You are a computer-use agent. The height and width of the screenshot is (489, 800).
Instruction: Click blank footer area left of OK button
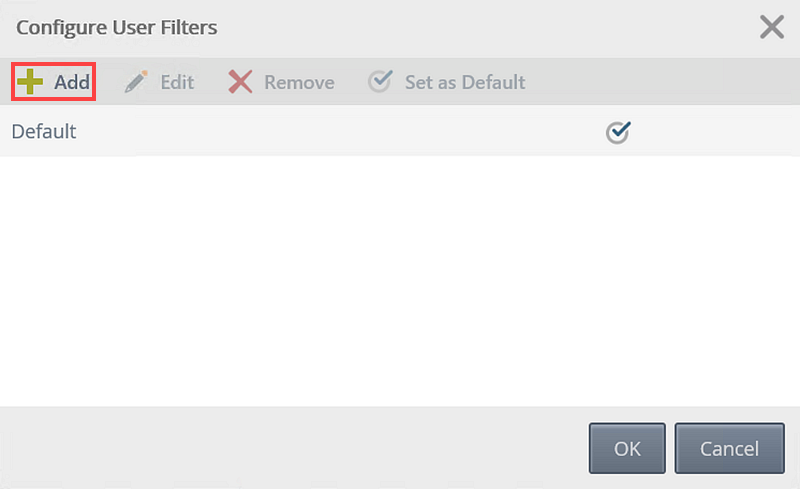click(293, 448)
